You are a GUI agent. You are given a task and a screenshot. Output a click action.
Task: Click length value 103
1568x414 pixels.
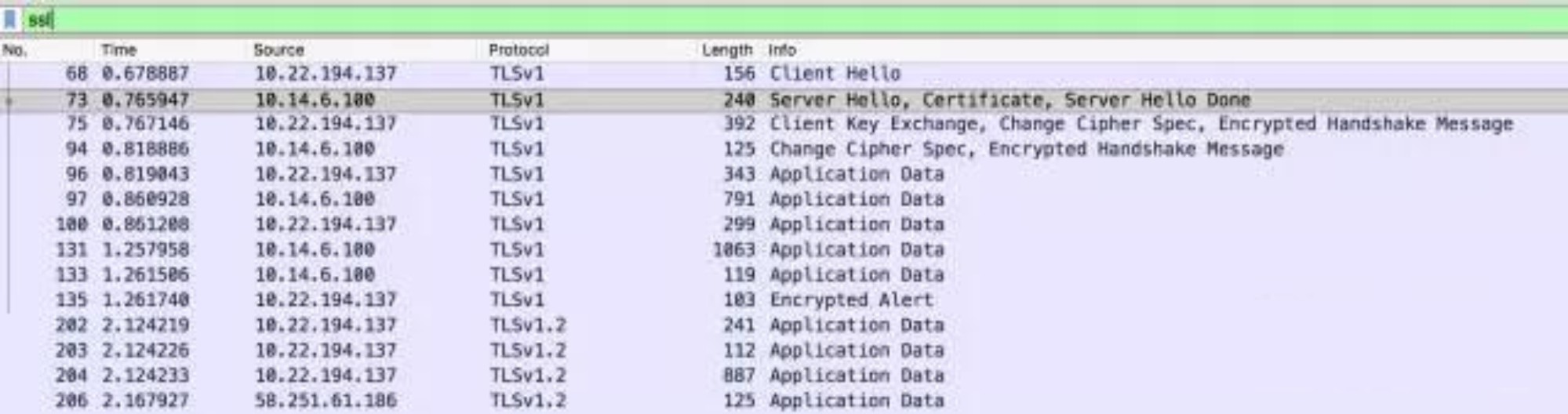739,300
